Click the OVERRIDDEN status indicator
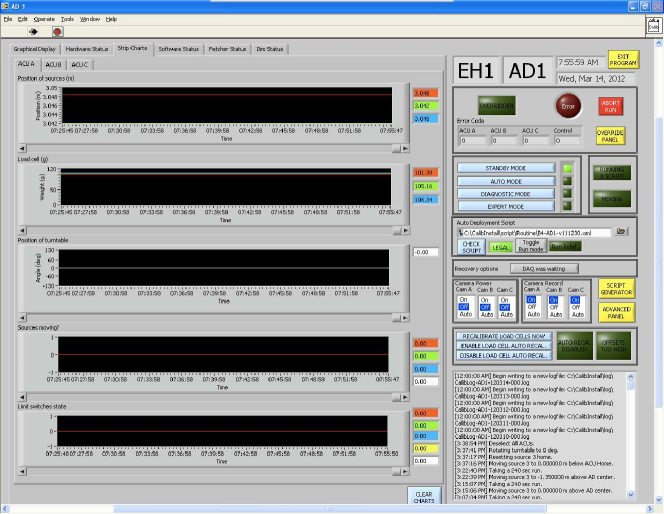 497,104
